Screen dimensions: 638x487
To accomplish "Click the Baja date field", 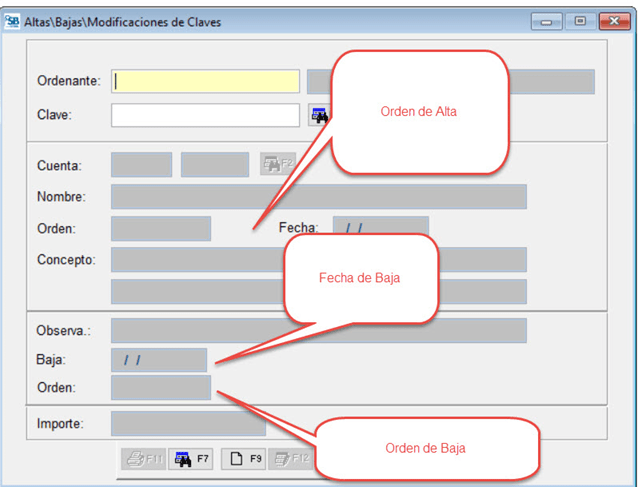I will [159, 360].
